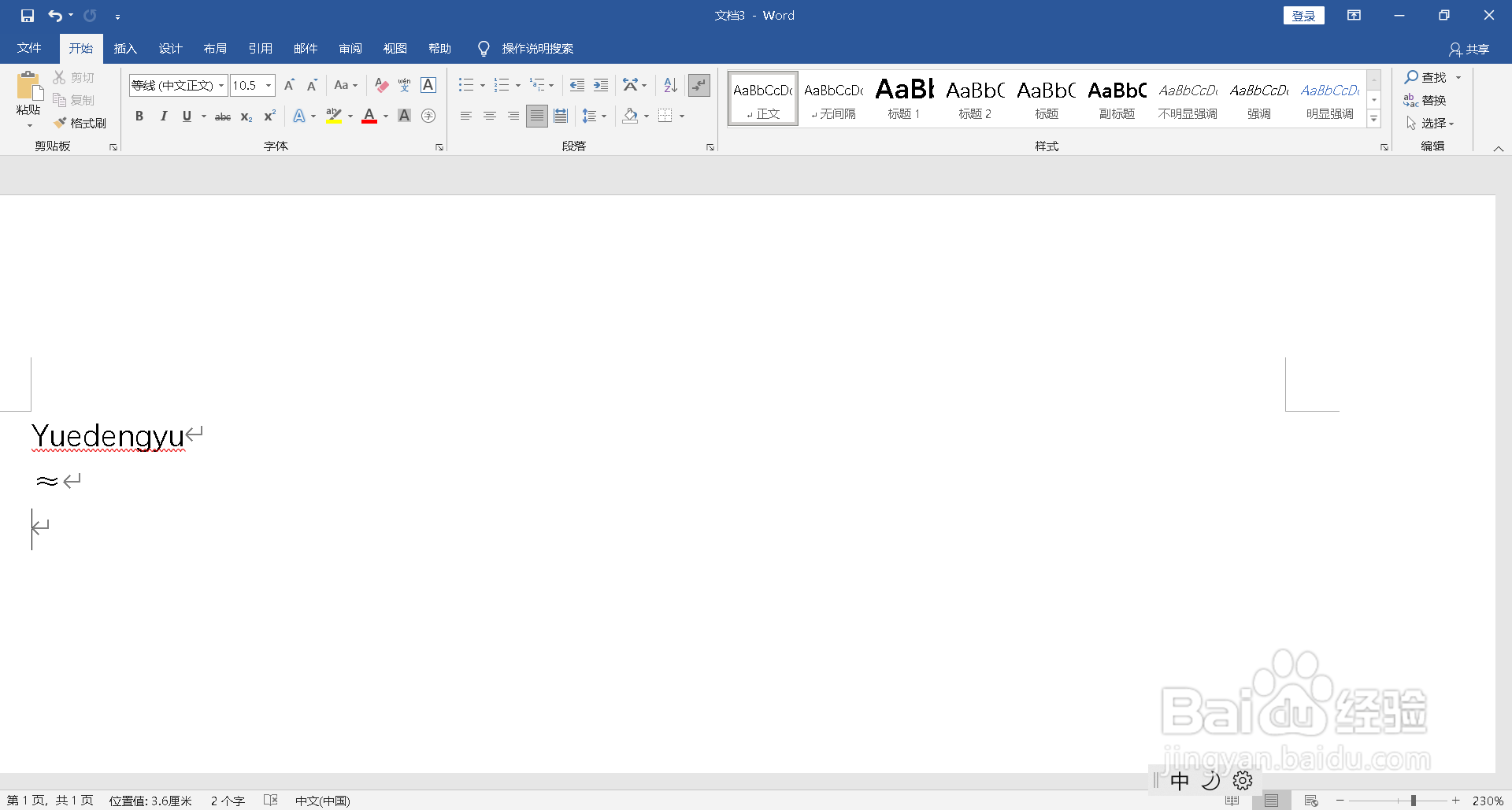The image size is (1512, 810).
Task: Expand the styles gallery with More arrow
Action: 1374,119
